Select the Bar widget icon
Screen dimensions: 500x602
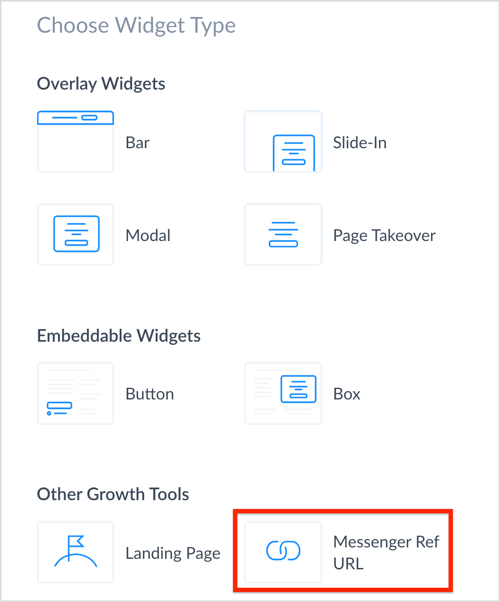pos(75,141)
